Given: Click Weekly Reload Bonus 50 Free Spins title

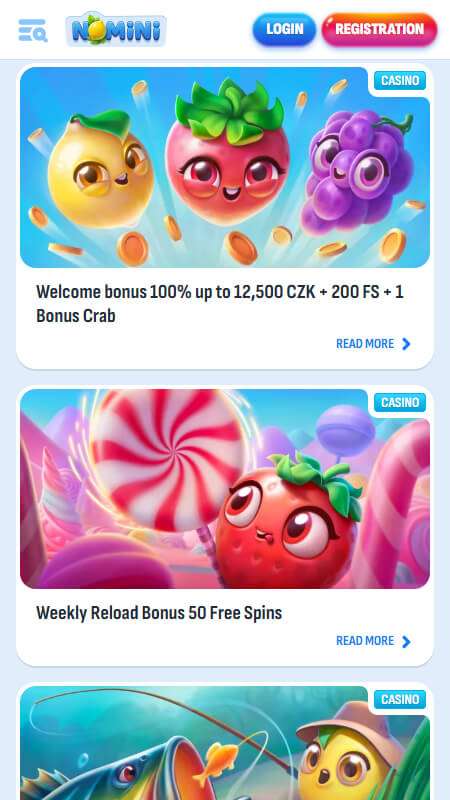Looking at the screenshot, I should pos(159,612).
